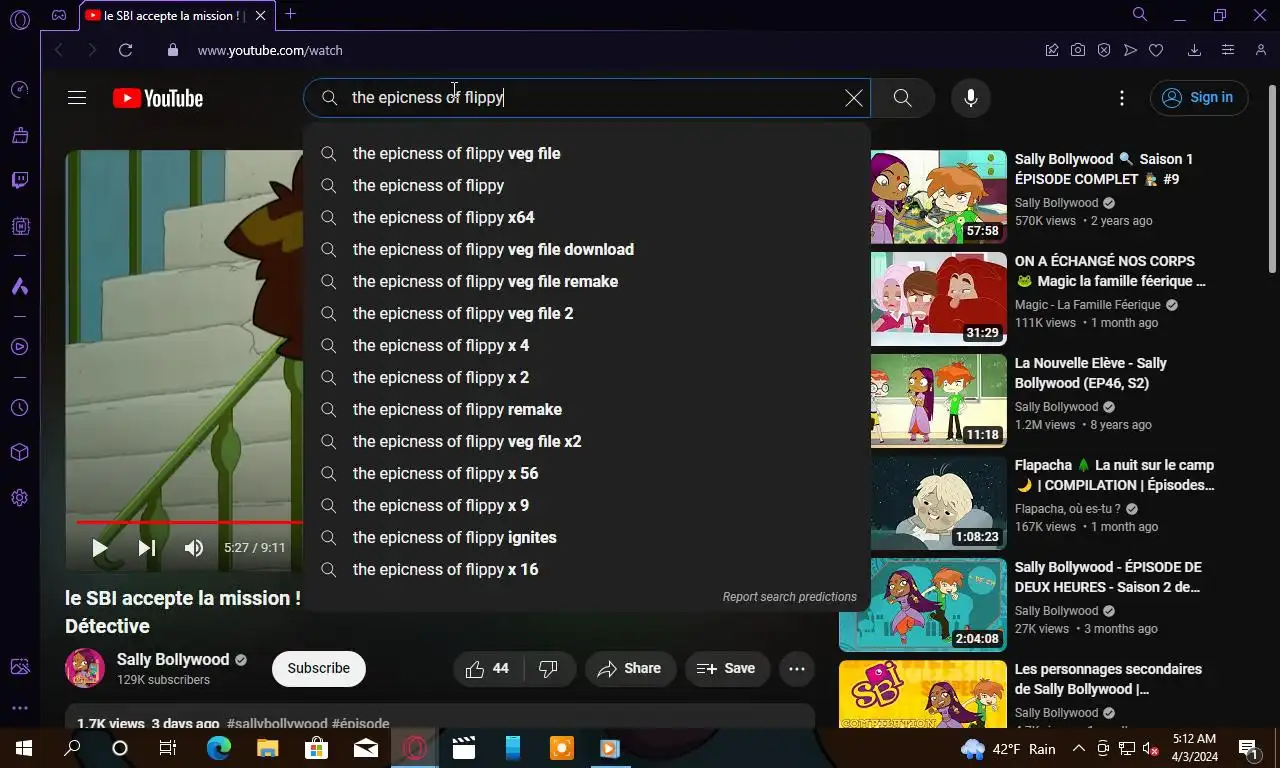
Task: Open YouTube settings three-dot menu
Action: 1122,98
